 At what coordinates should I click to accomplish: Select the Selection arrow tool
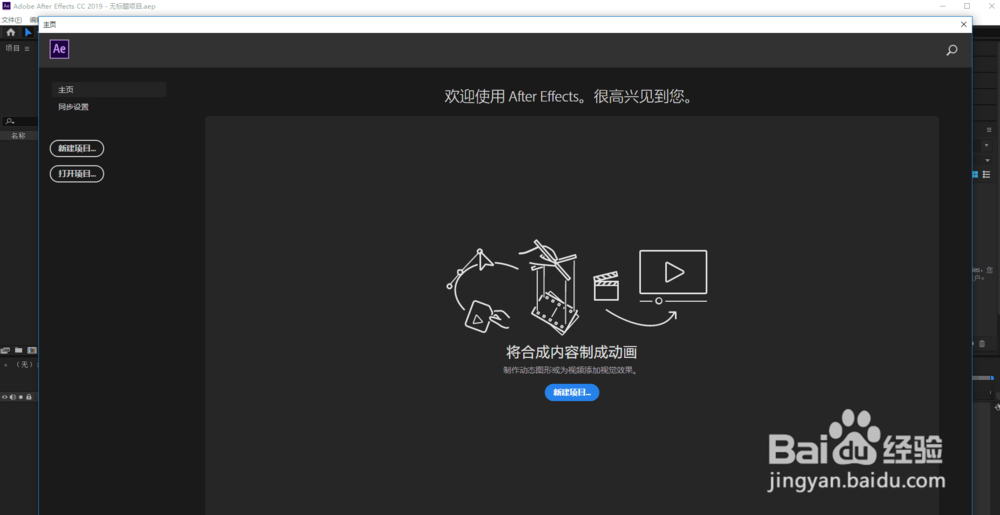pos(29,33)
